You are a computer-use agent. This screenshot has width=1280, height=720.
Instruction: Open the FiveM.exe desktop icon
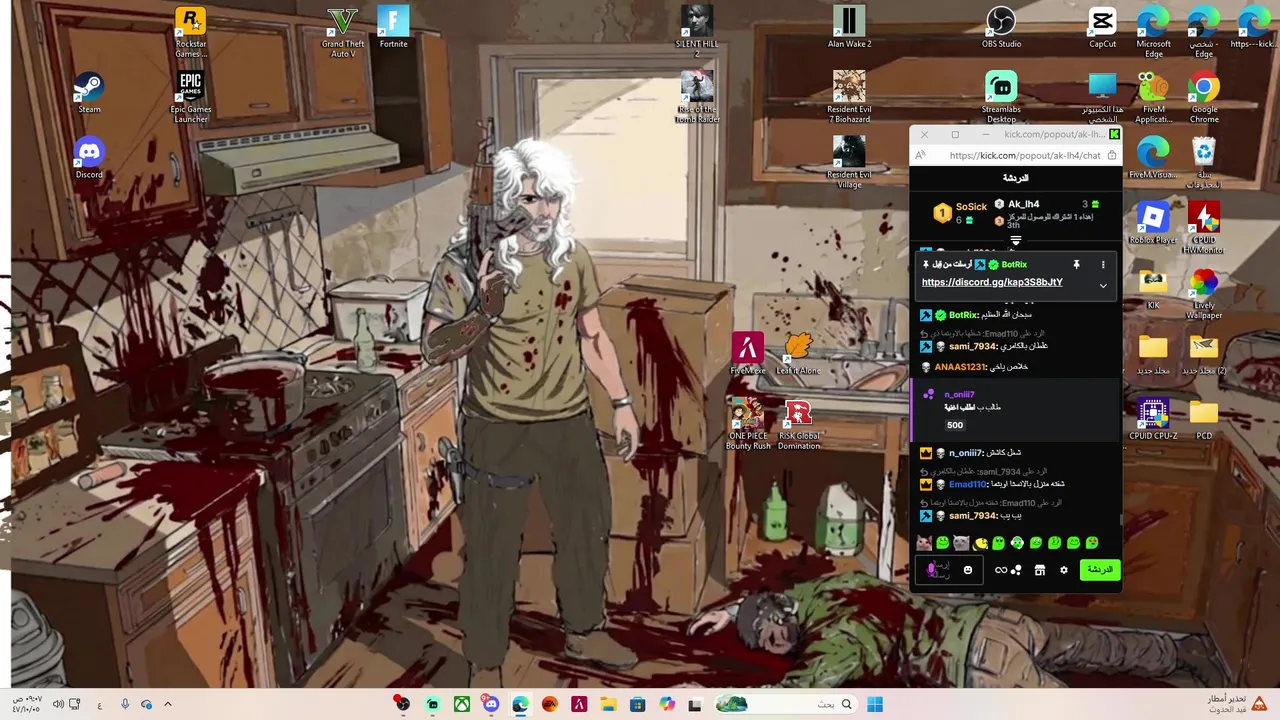747,354
